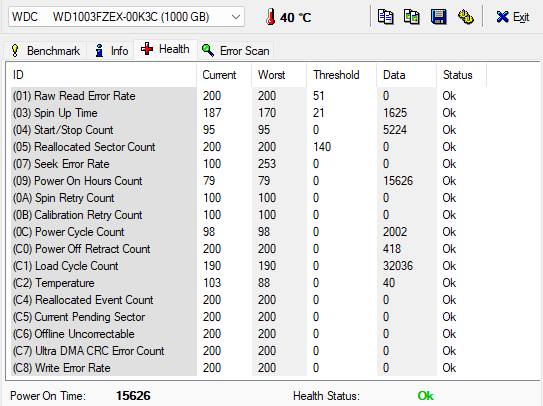Select the Start/Stop Count row
The height and width of the screenshot is (406, 543).
pyautogui.click(x=249, y=130)
